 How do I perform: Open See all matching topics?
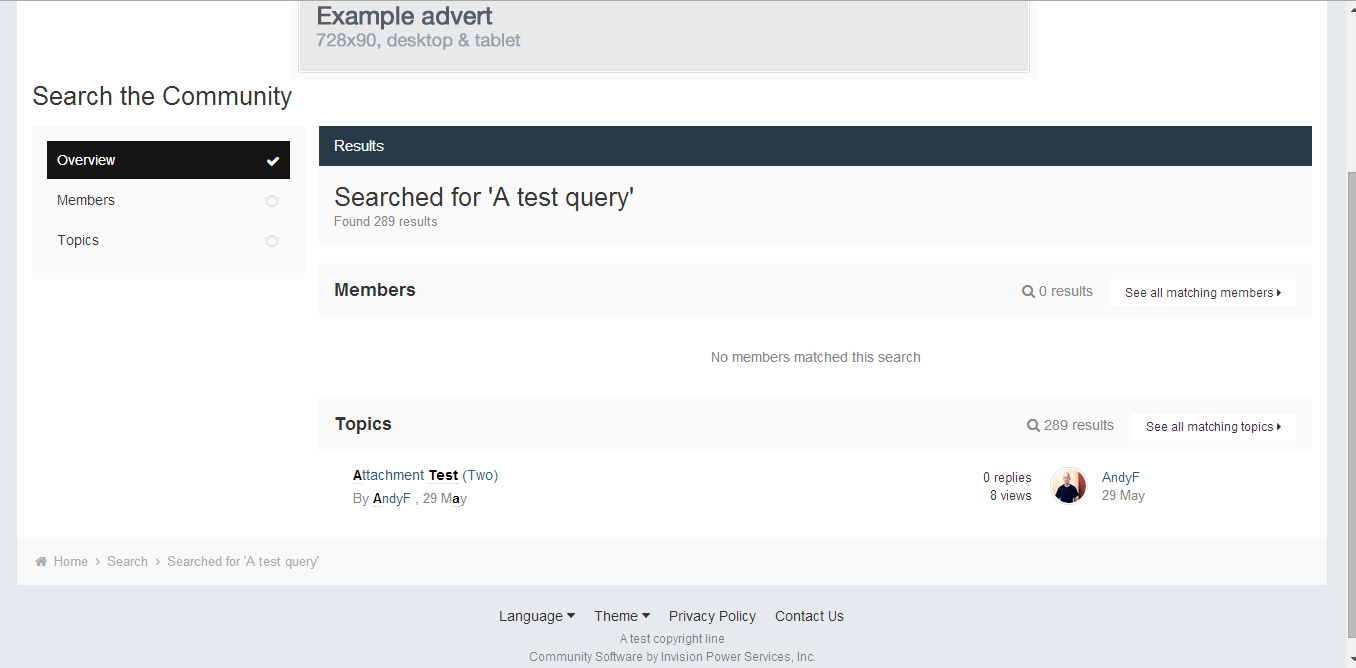(x=1213, y=427)
